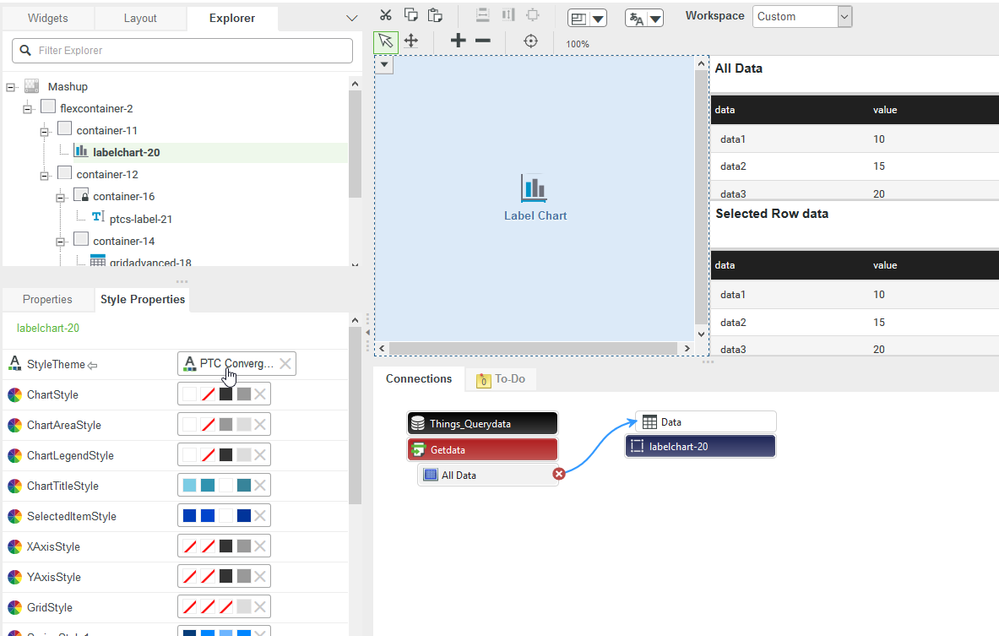Open the localization language dropdown
Viewport: 999px width, 636px height.
coord(644,18)
